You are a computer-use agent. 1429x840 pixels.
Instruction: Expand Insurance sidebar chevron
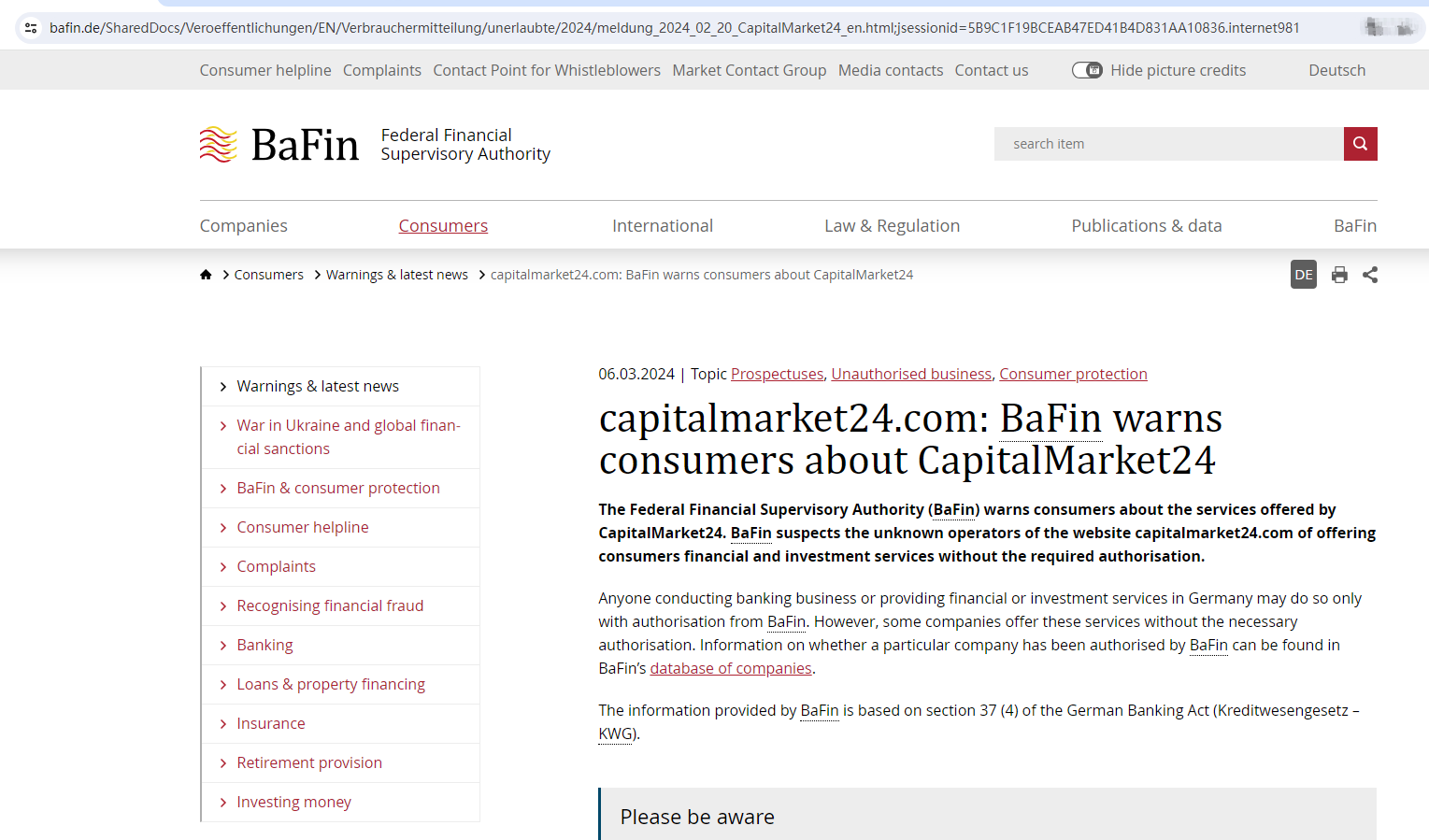(x=222, y=724)
